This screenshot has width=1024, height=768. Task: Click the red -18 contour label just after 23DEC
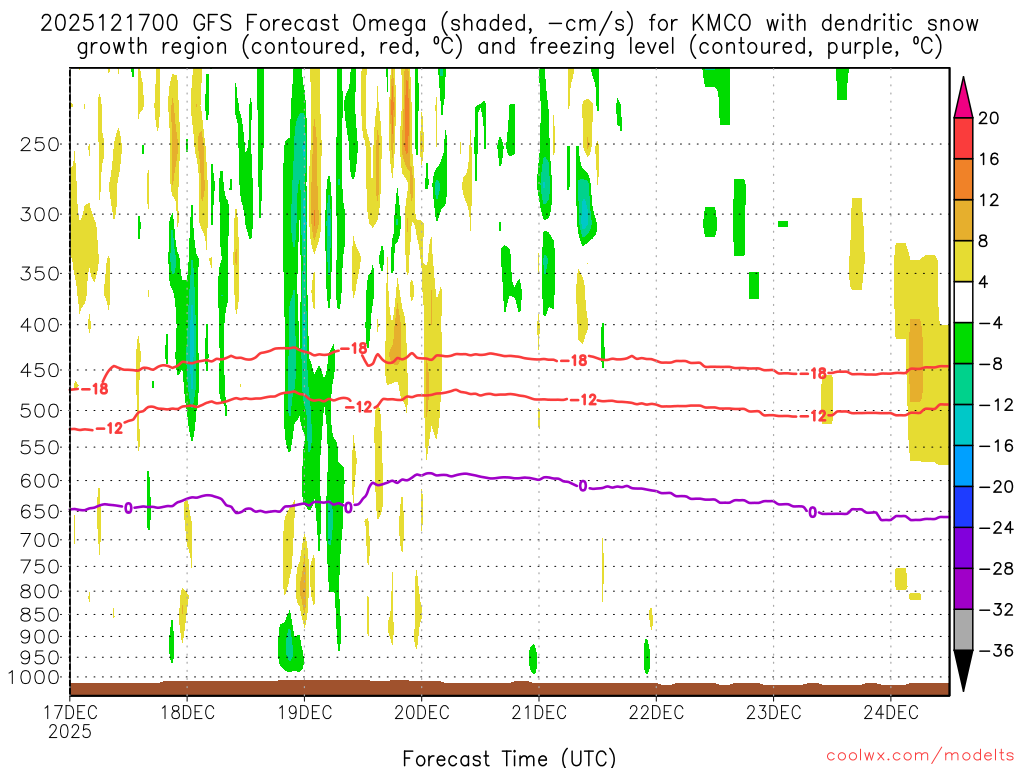(813, 374)
